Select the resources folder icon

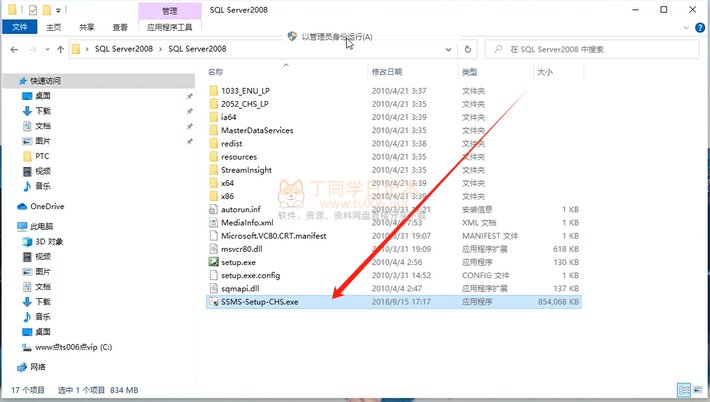click(214, 157)
